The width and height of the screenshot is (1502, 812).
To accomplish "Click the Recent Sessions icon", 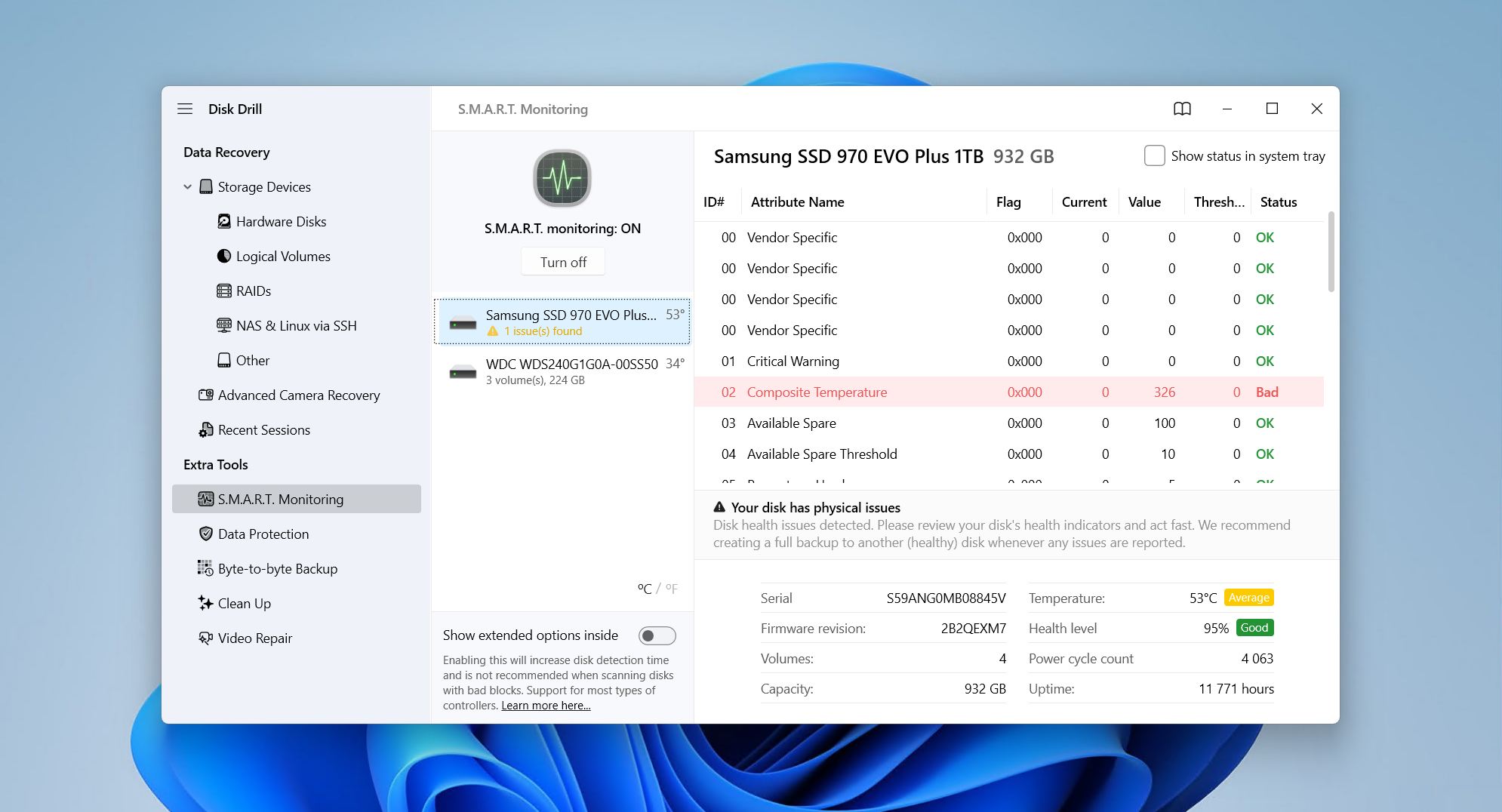I will click(206, 429).
